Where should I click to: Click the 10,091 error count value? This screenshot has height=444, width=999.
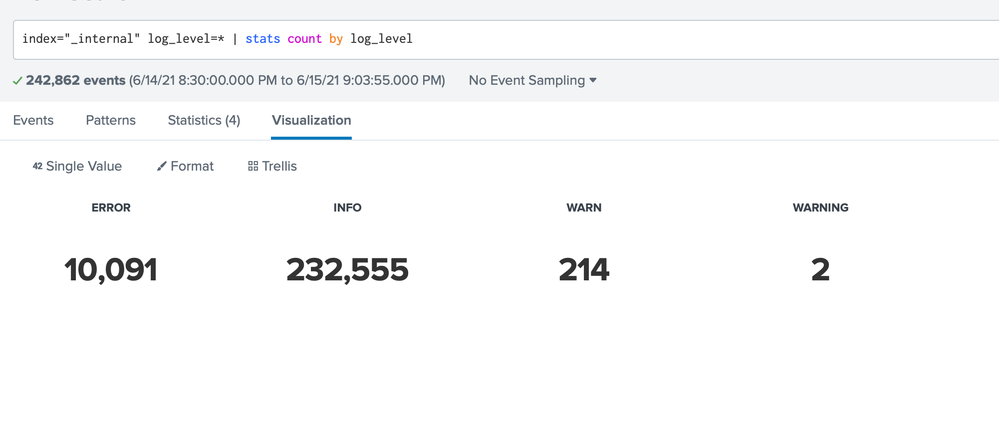111,269
